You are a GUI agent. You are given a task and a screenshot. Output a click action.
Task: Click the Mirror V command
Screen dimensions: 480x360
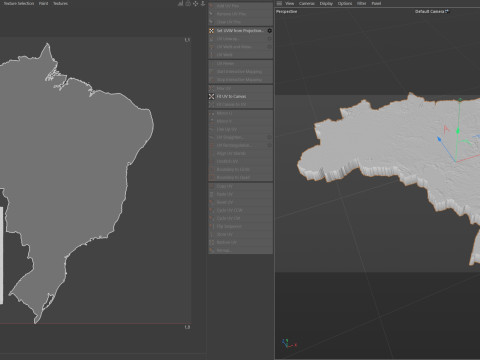coord(240,121)
